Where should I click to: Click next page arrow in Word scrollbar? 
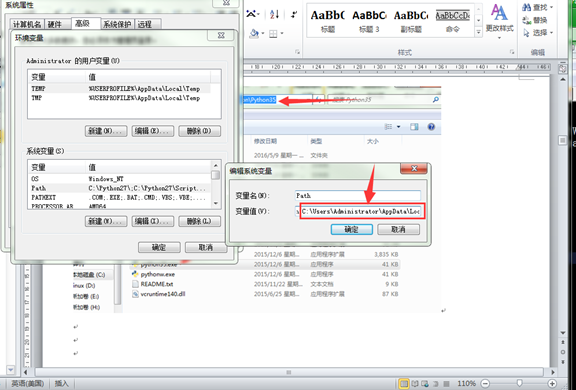(563, 362)
